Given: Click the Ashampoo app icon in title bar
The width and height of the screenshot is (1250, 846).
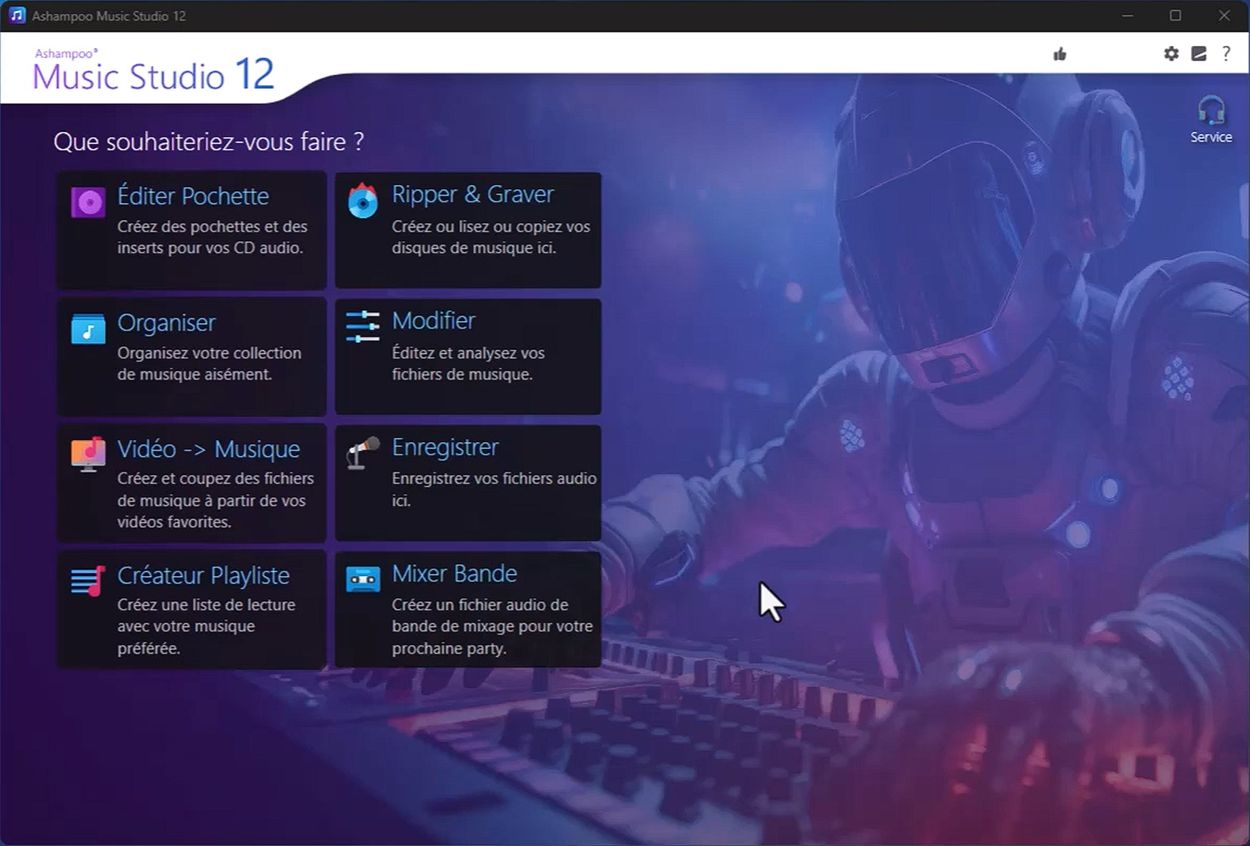Looking at the screenshot, I should pos(17,16).
